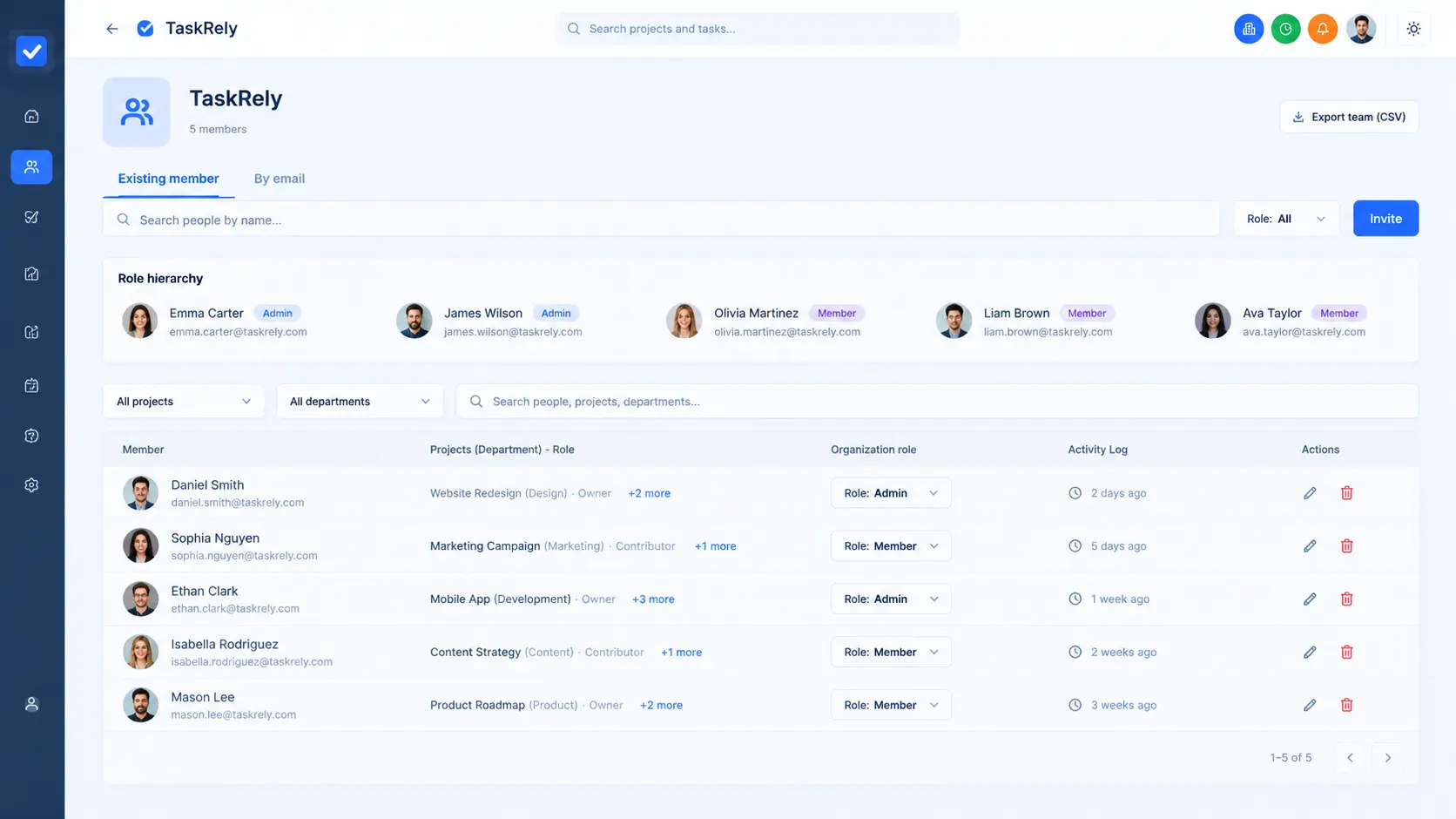
Task: Open the home icon in sidebar
Action: (x=31, y=117)
